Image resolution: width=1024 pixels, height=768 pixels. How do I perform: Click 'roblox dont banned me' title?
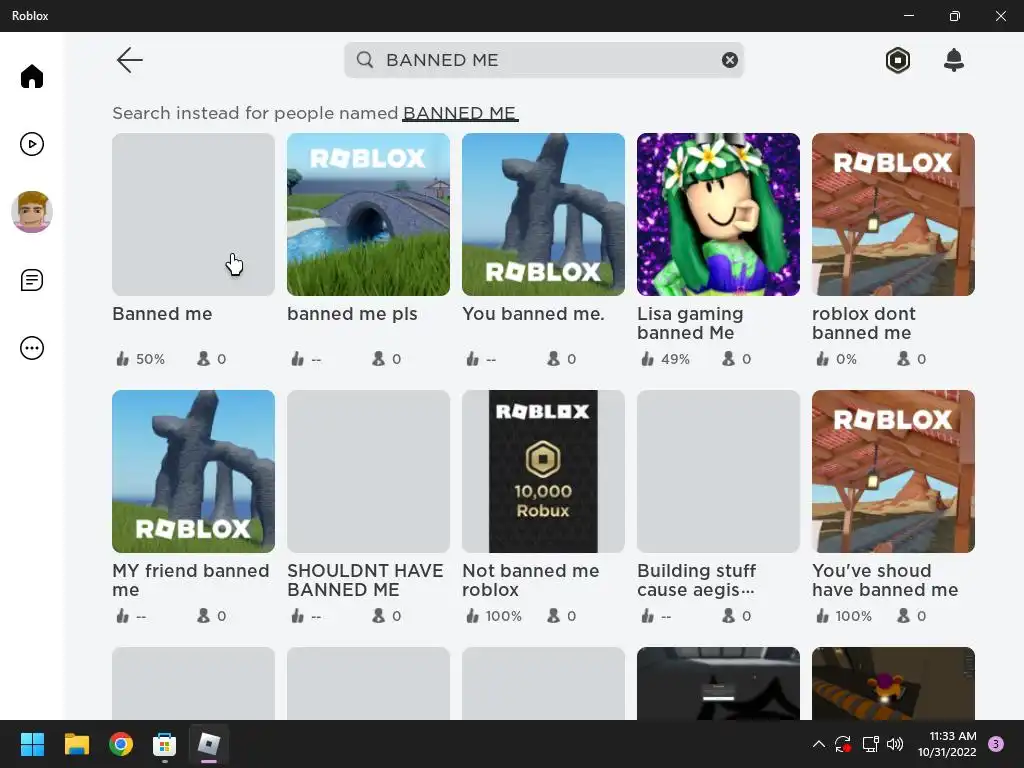[864, 323]
